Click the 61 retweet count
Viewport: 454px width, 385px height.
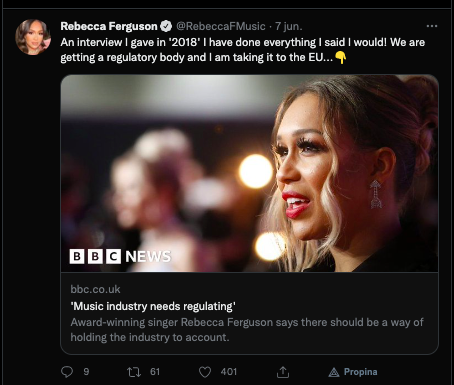[x=155, y=372]
